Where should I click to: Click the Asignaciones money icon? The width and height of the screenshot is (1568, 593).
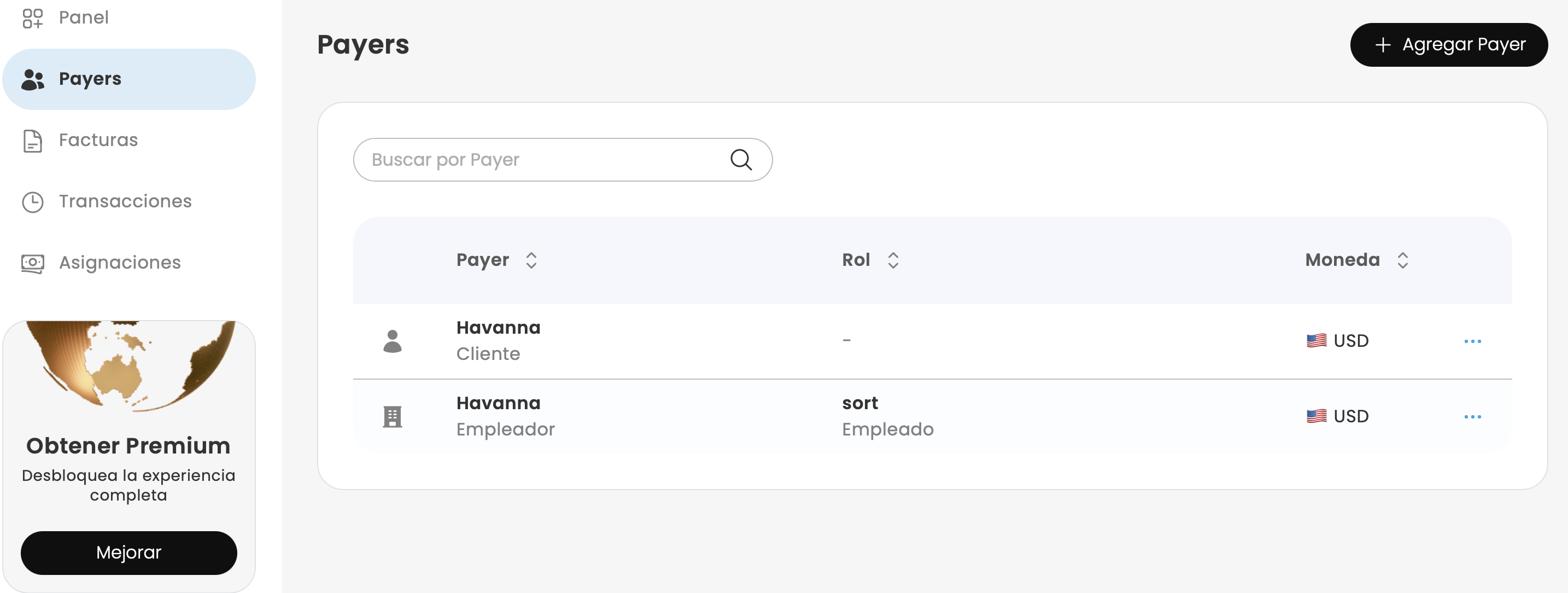(32, 263)
